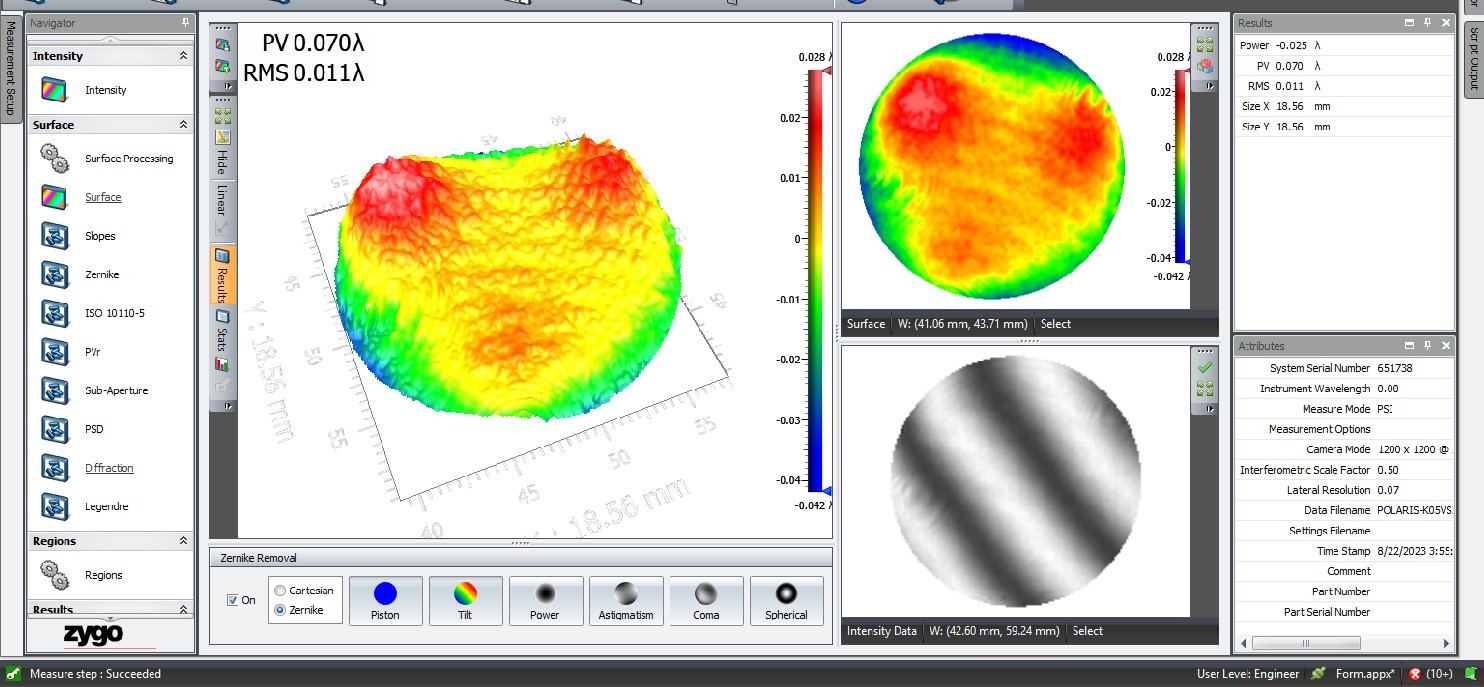Open the Legendre analysis icon
The image size is (1484, 687).
(54, 506)
